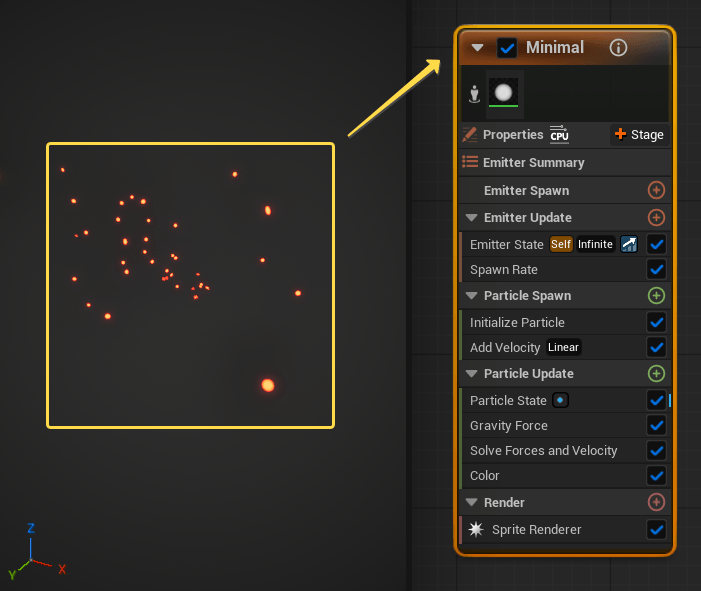Select the sprite renderer thumbnail preview
Image resolution: width=701 pixels, height=591 pixels.
504,93
